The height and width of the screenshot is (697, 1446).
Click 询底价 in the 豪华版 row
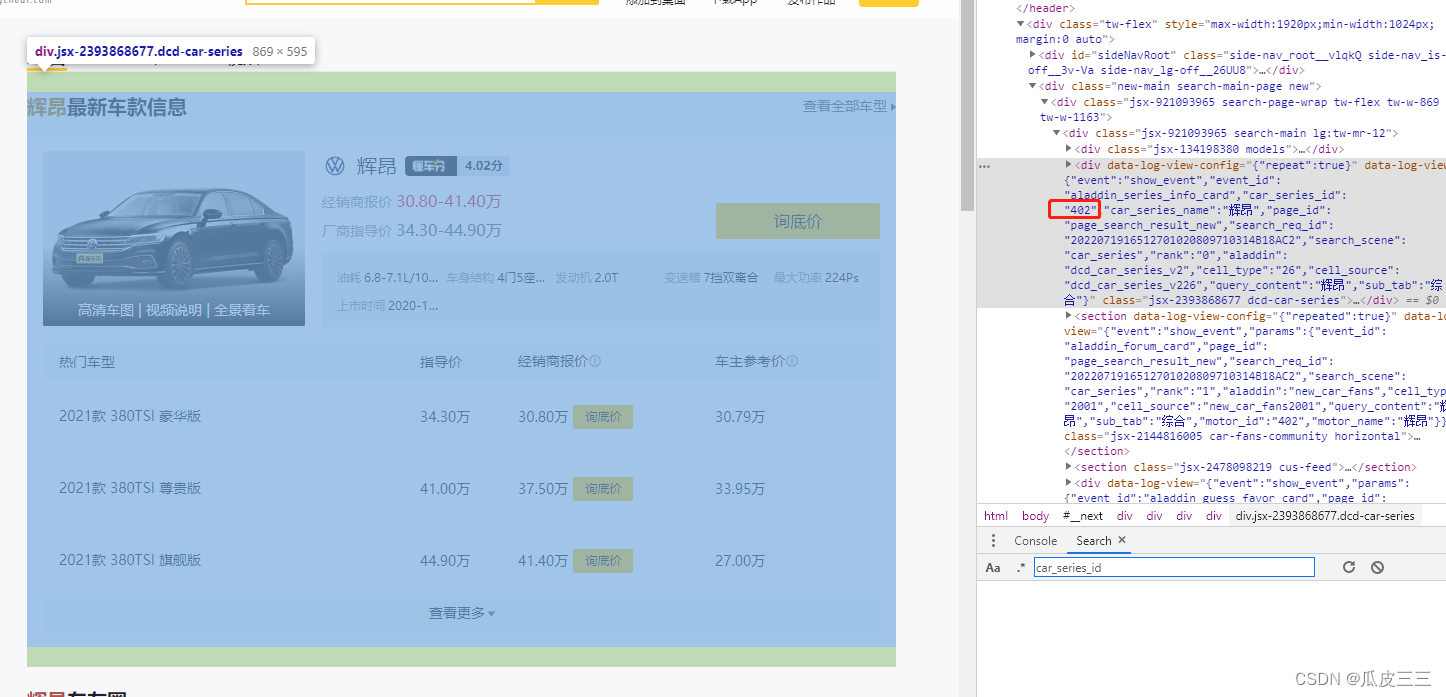[x=603, y=417]
